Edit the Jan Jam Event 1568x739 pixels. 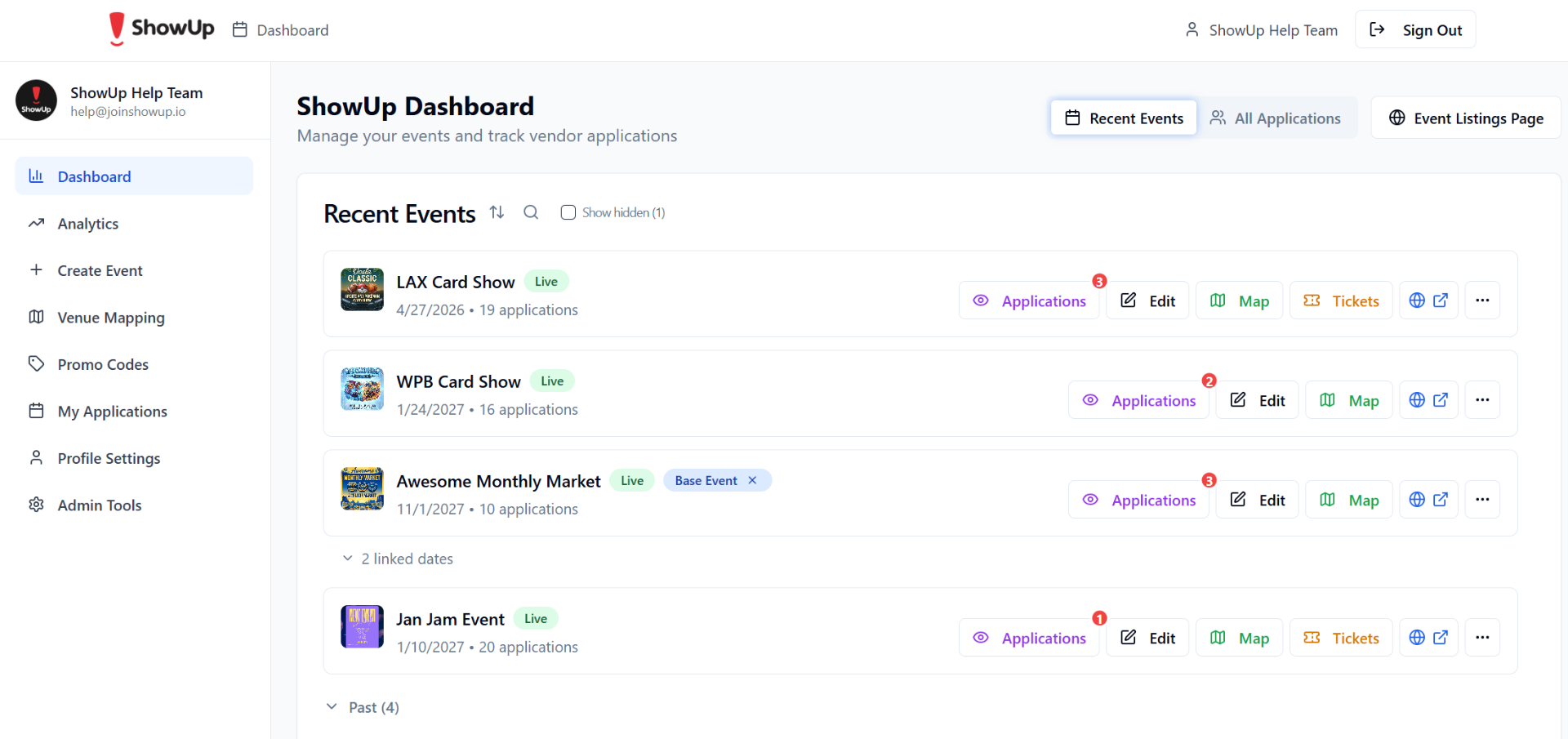(x=1147, y=638)
